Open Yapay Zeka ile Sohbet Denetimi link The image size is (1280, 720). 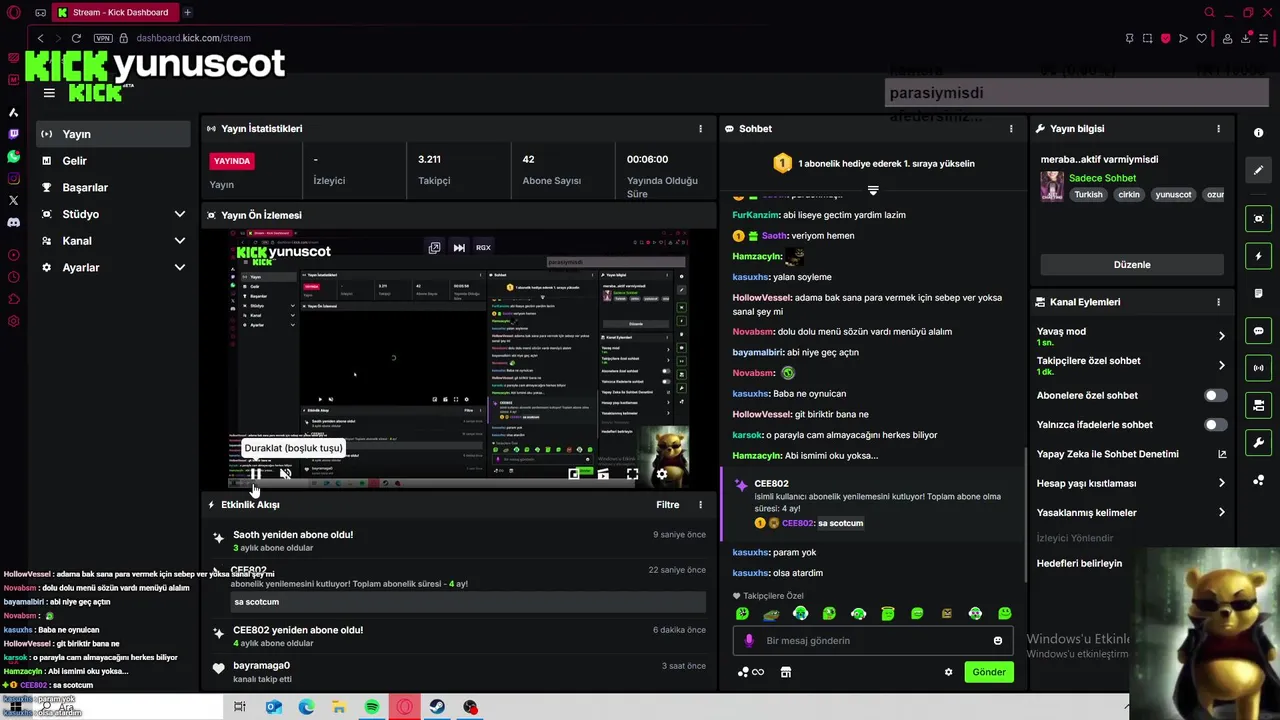[x=1131, y=454]
